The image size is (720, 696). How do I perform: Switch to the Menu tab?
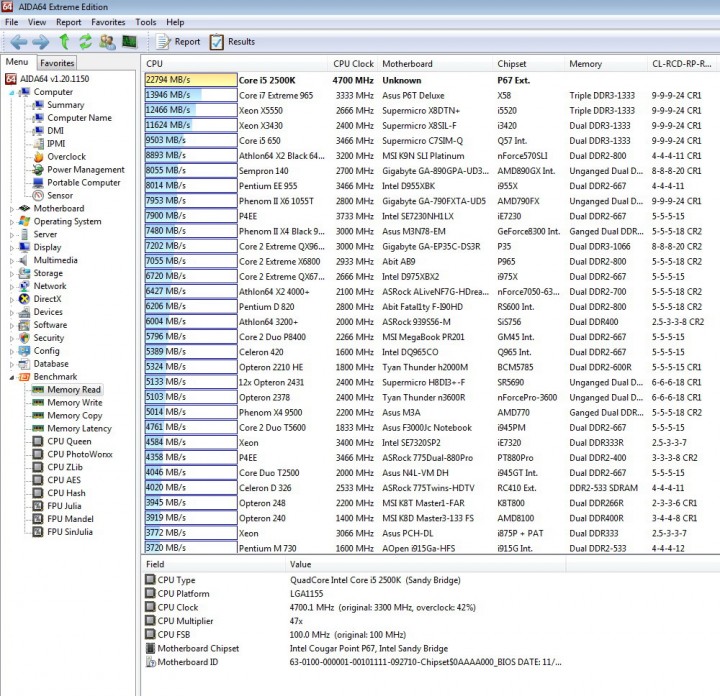click(x=17, y=62)
